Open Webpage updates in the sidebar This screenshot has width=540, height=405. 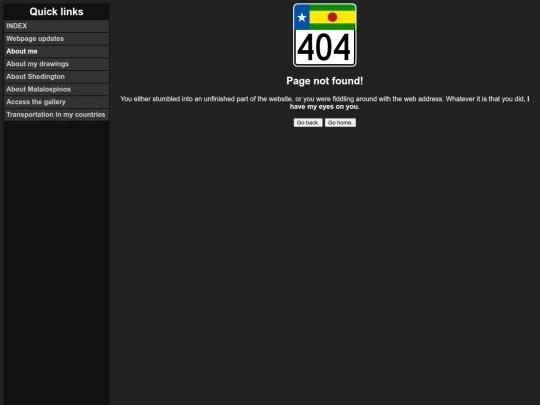coord(56,39)
